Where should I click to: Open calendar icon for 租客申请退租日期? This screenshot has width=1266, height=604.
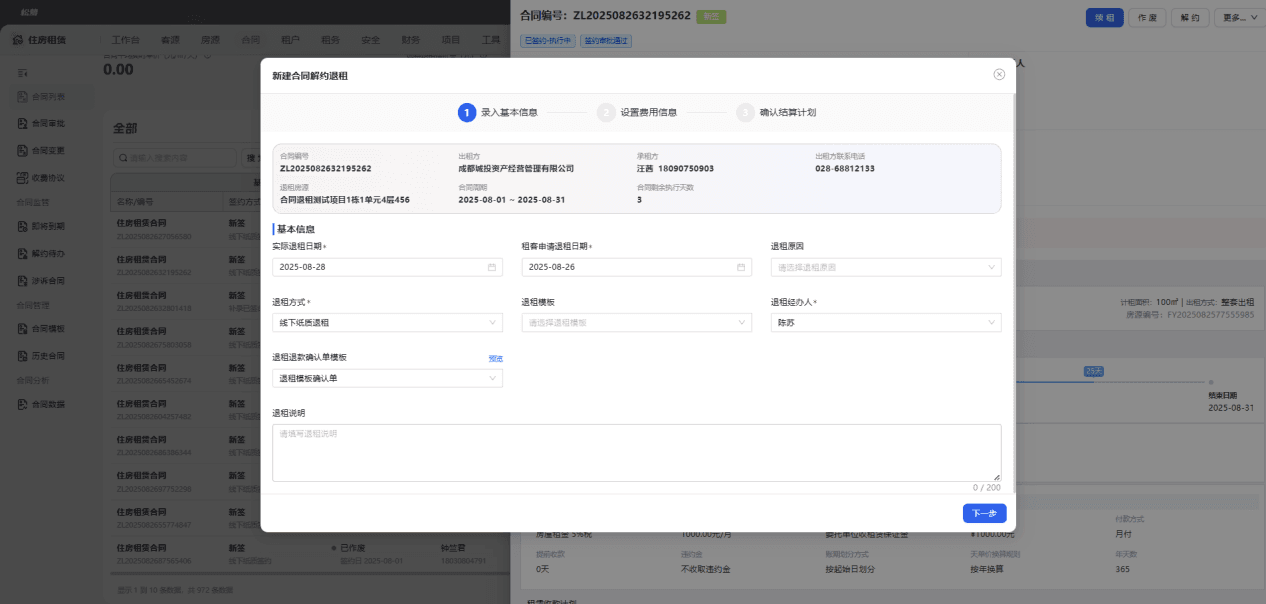tap(740, 267)
